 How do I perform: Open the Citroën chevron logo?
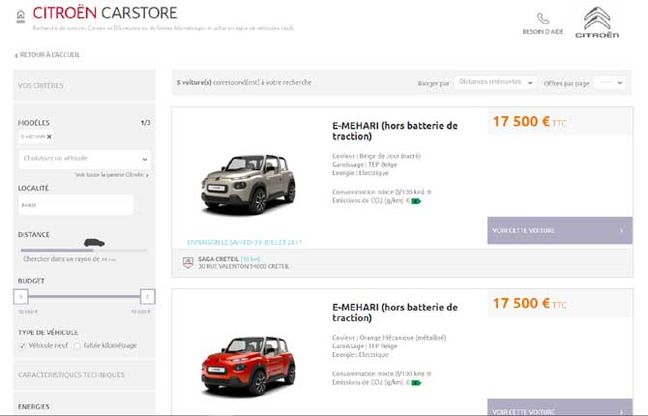[x=597, y=23]
